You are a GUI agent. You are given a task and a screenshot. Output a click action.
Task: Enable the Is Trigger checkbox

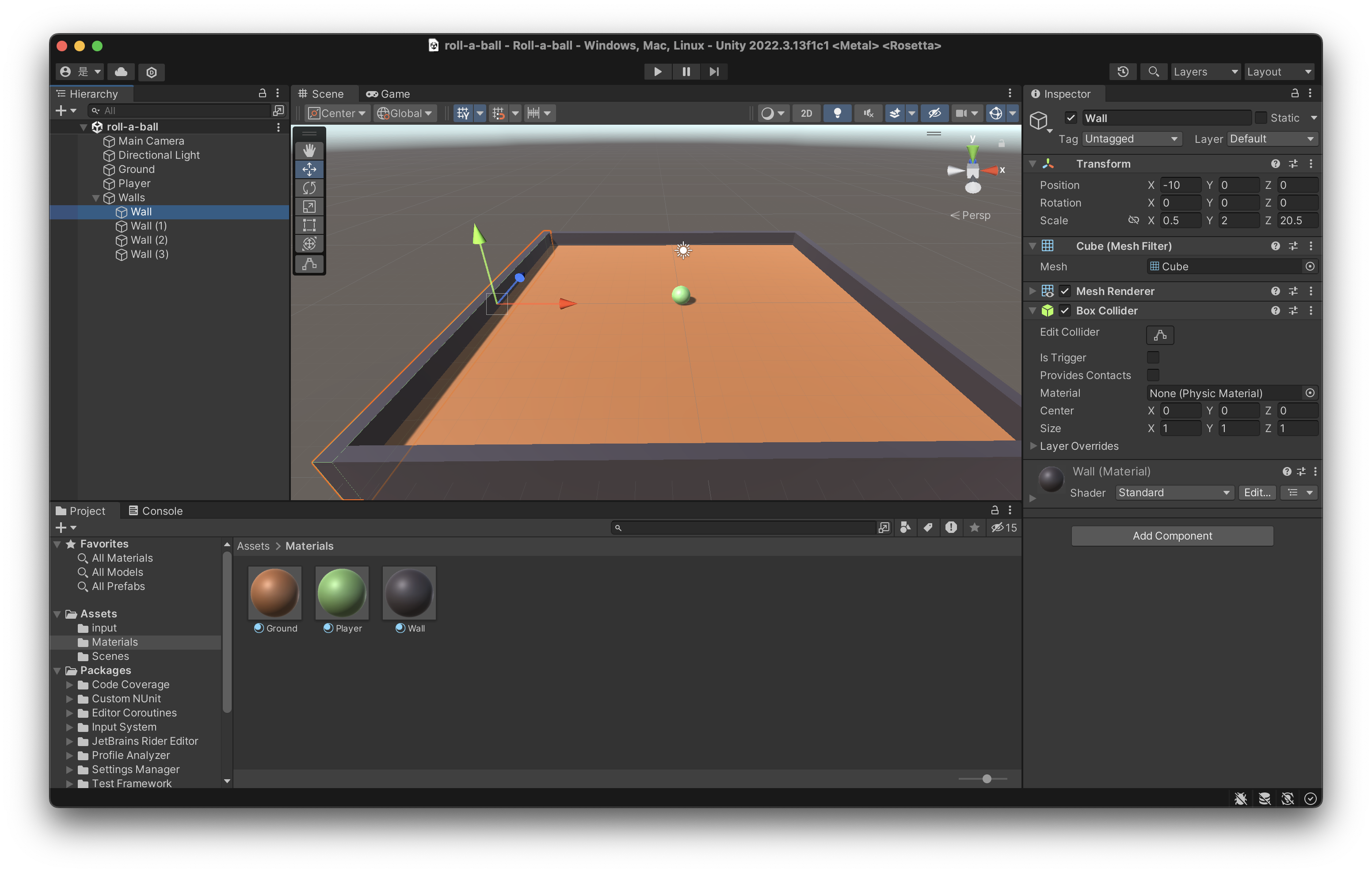1153,357
